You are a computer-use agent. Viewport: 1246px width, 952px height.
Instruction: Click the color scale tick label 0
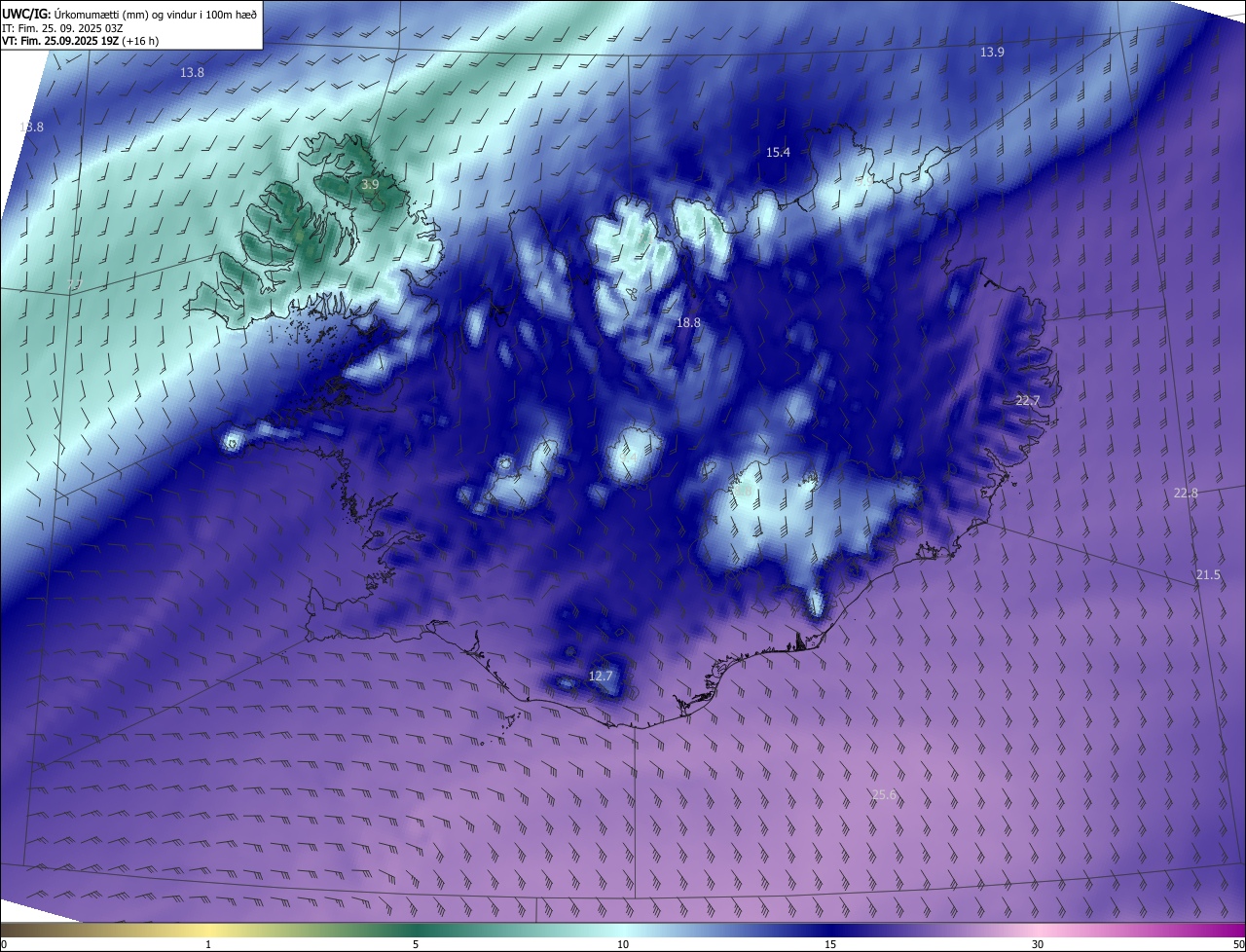(4, 944)
